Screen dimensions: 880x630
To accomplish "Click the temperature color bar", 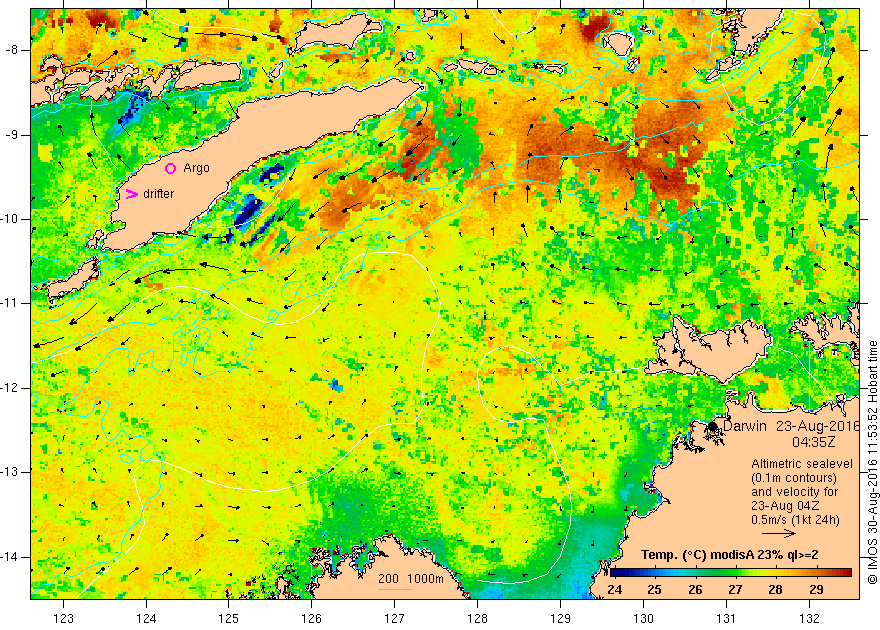I will [x=731, y=573].
